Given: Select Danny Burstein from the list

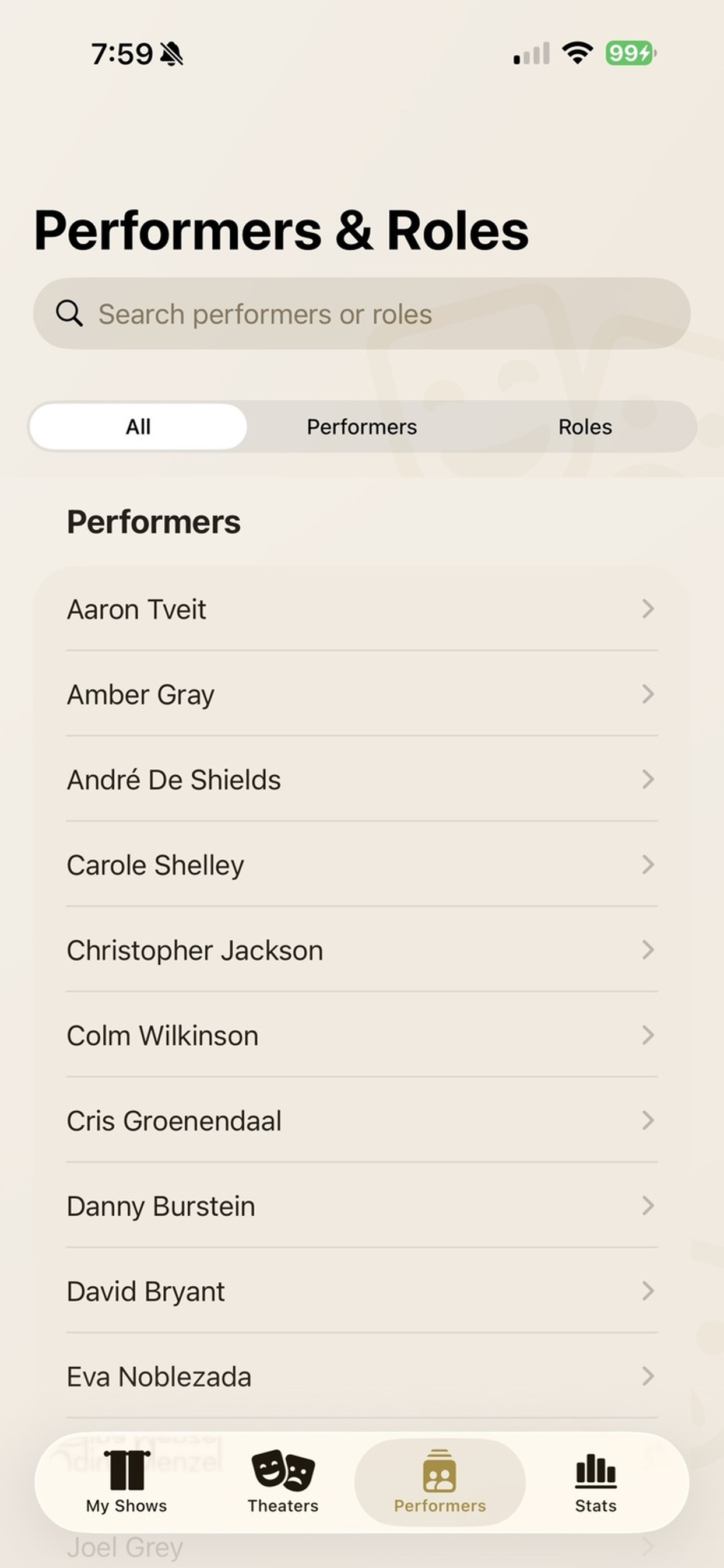Looking at the screenshot, I should click(362, 1205).
